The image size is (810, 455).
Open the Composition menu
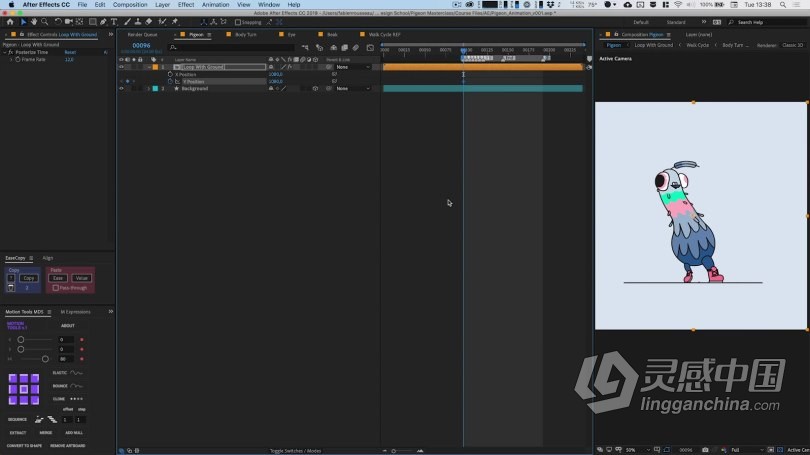(x=130, y=5)
